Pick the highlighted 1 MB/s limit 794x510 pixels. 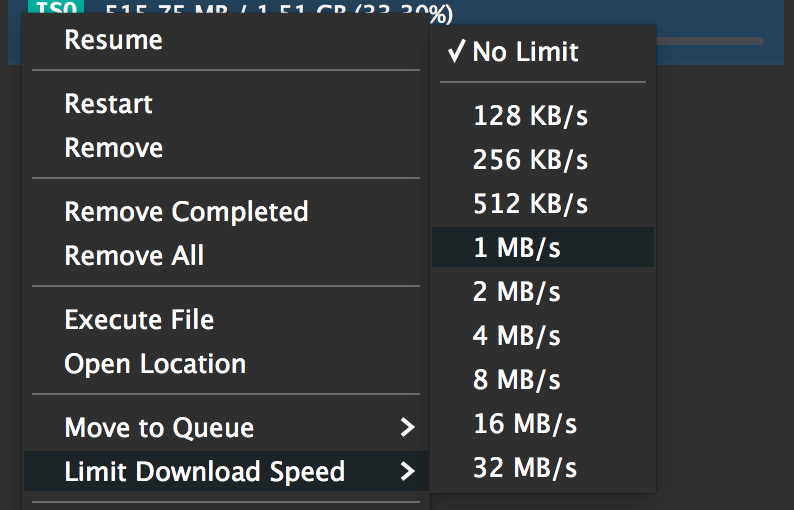point(517,248)
